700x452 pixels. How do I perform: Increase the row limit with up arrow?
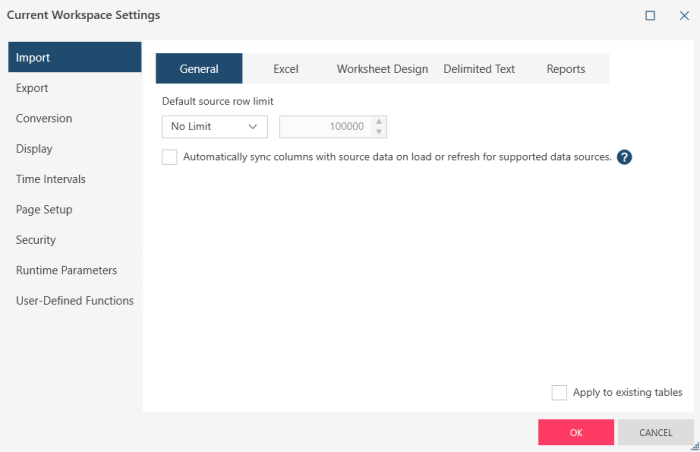tap(378, 122)
